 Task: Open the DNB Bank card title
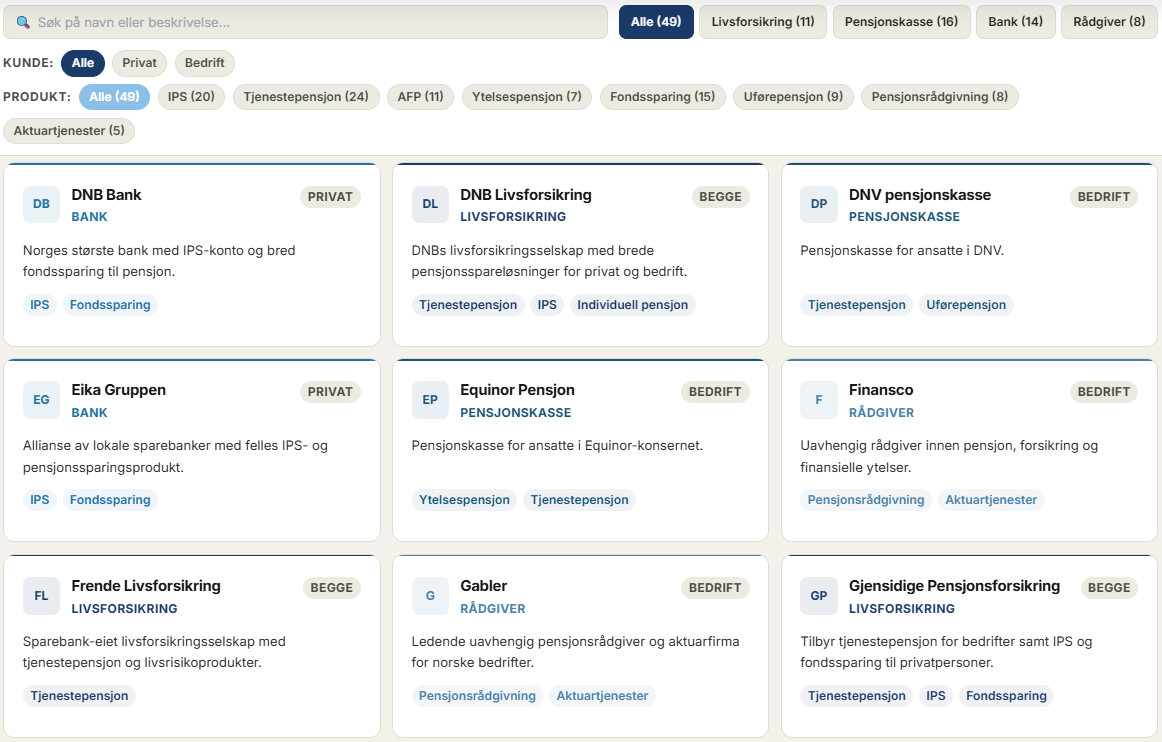(106, 195)
